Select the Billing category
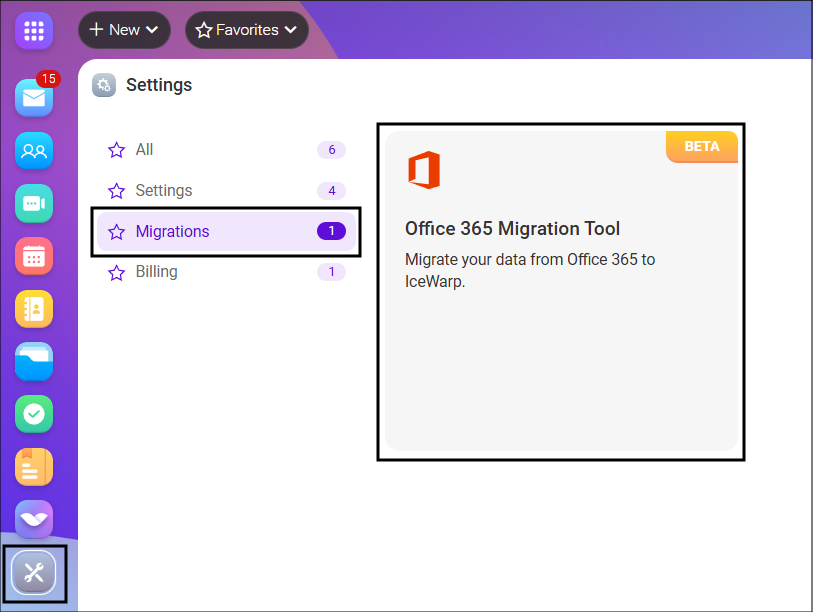The width and height of the screenshot is (813, 612). [157, 272]
